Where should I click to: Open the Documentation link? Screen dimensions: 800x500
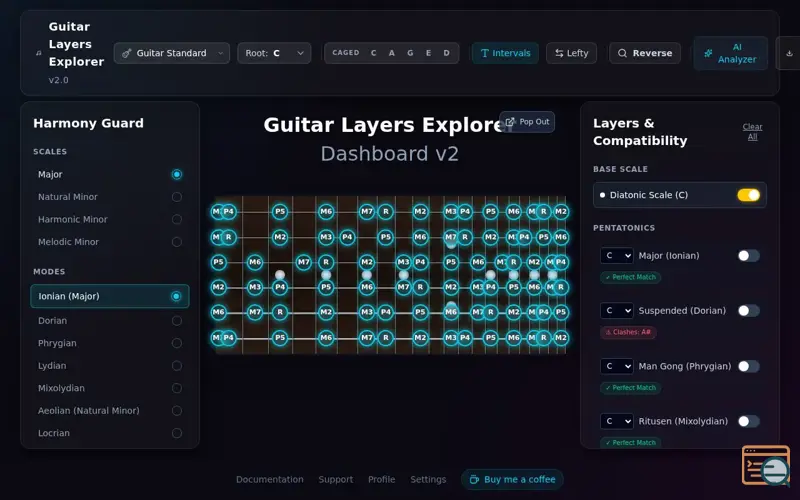pyautogui.click(x=269, y=480)
